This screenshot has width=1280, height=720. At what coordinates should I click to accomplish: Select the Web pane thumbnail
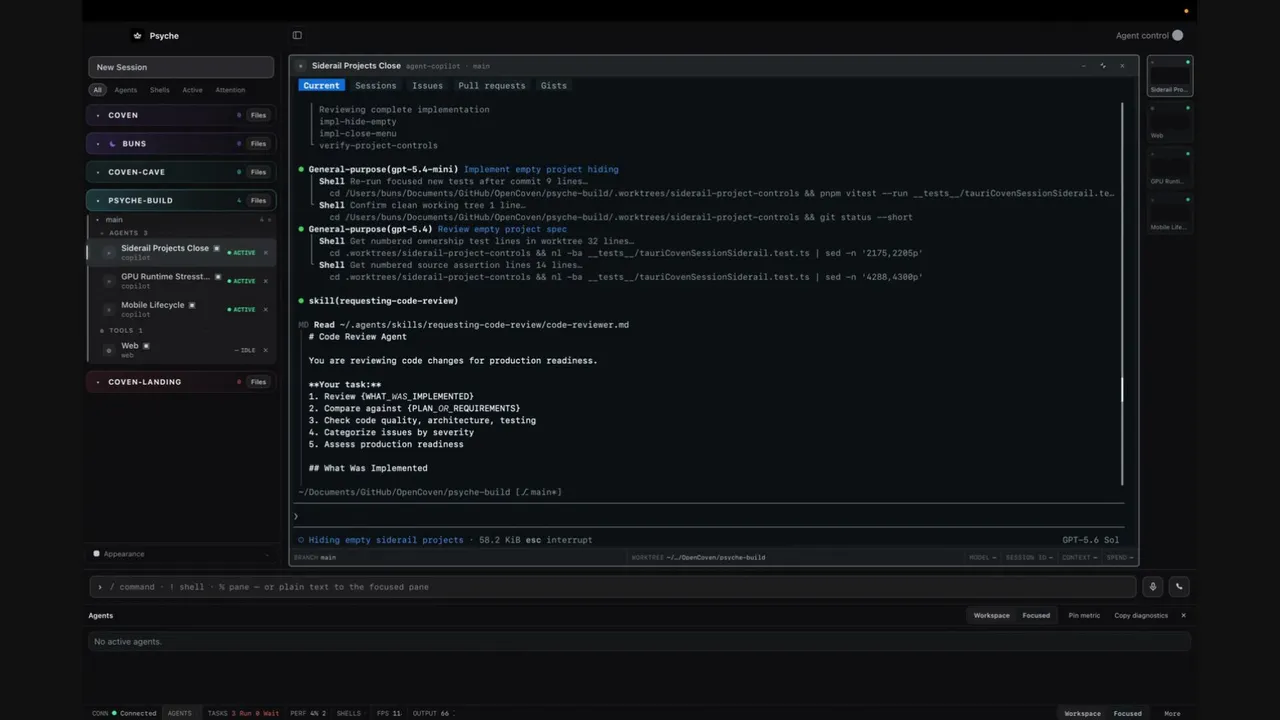coord(1169,121)
